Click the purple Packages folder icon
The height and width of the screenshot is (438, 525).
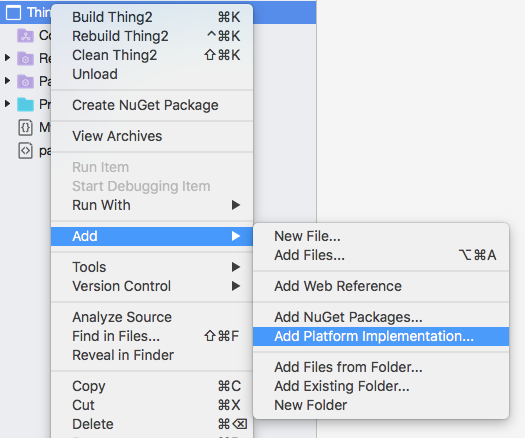25,81
